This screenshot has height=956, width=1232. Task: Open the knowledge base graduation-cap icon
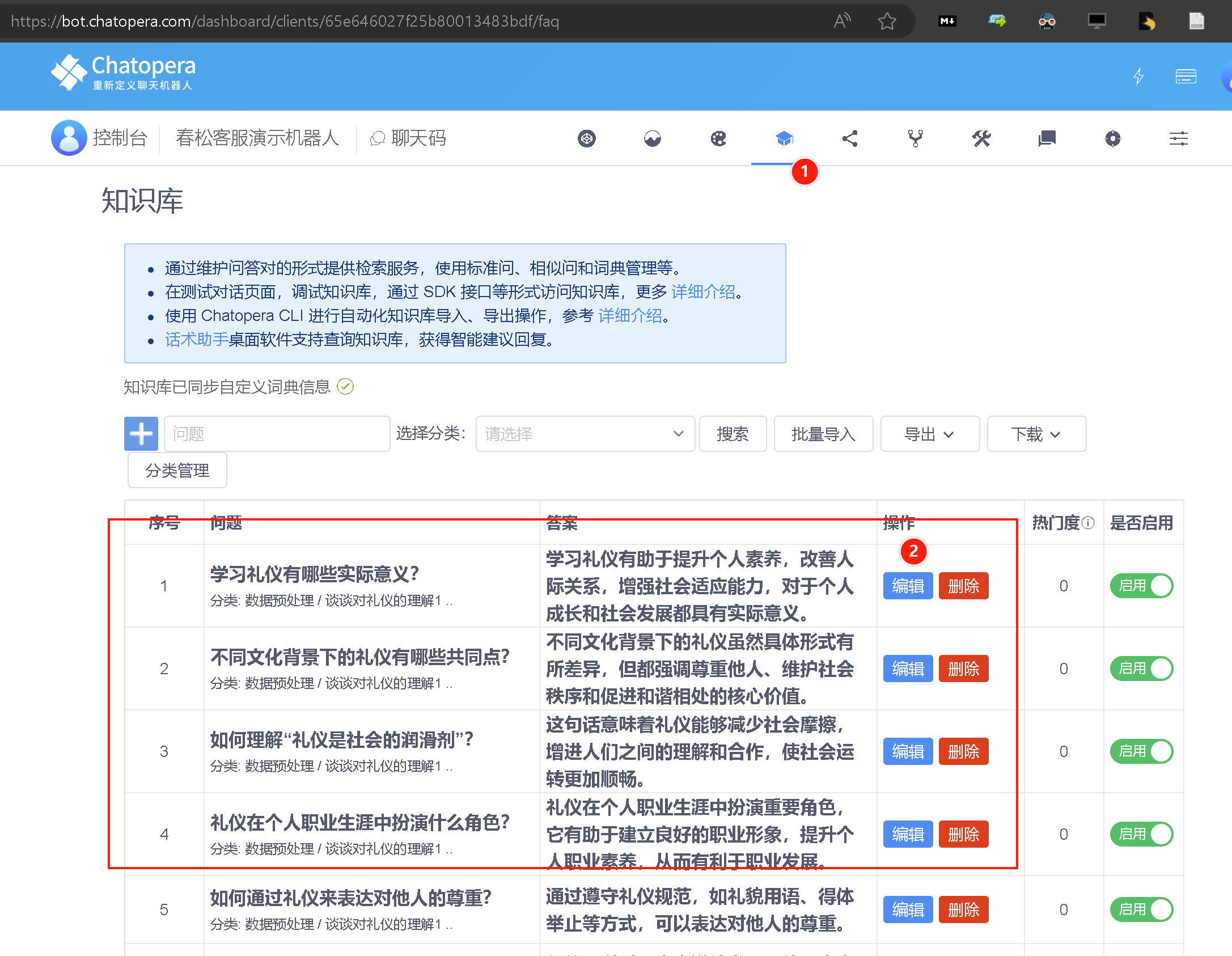(784, 138)
